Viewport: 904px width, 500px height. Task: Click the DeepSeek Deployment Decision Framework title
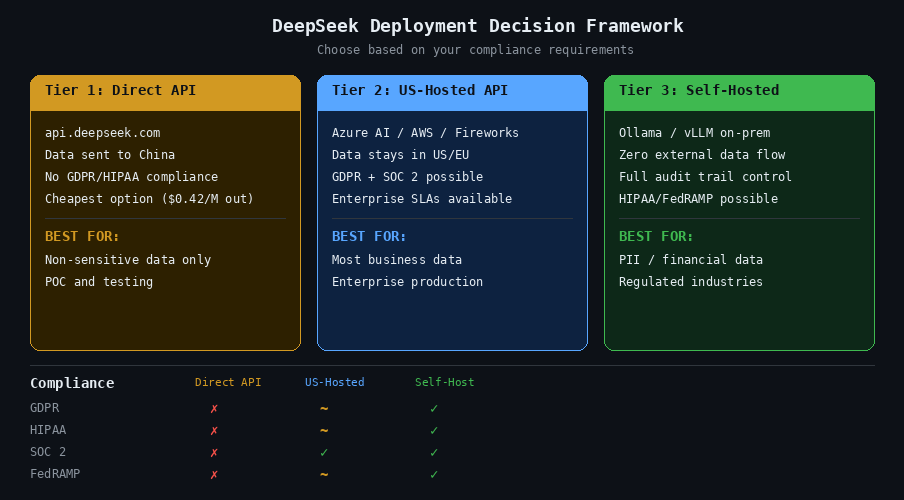(x=477, y=26)
